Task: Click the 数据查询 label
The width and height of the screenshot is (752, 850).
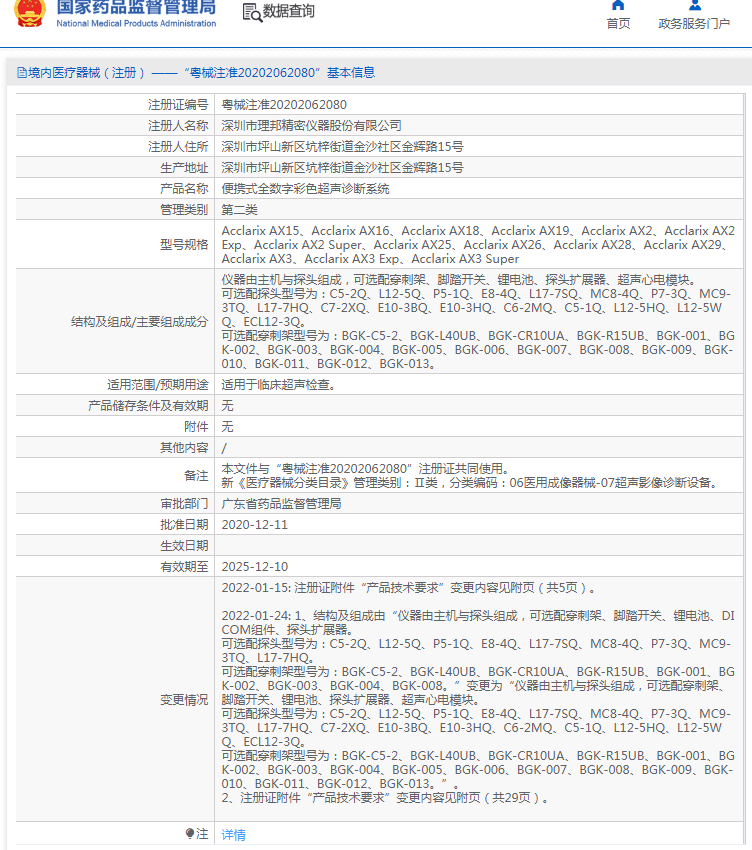Action: click(288, 11)
